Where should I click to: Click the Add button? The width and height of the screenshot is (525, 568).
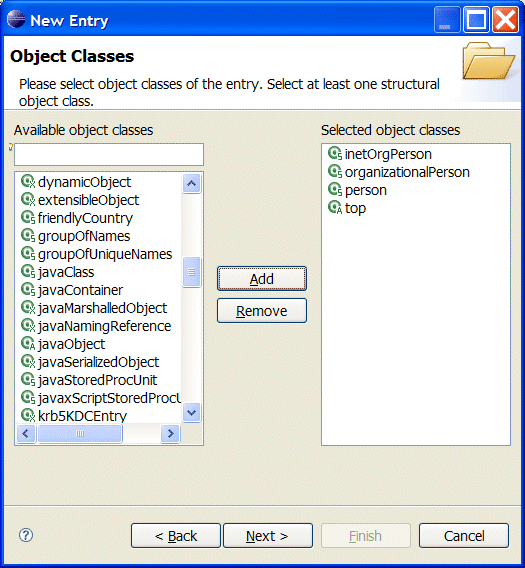tap(262, 279)
